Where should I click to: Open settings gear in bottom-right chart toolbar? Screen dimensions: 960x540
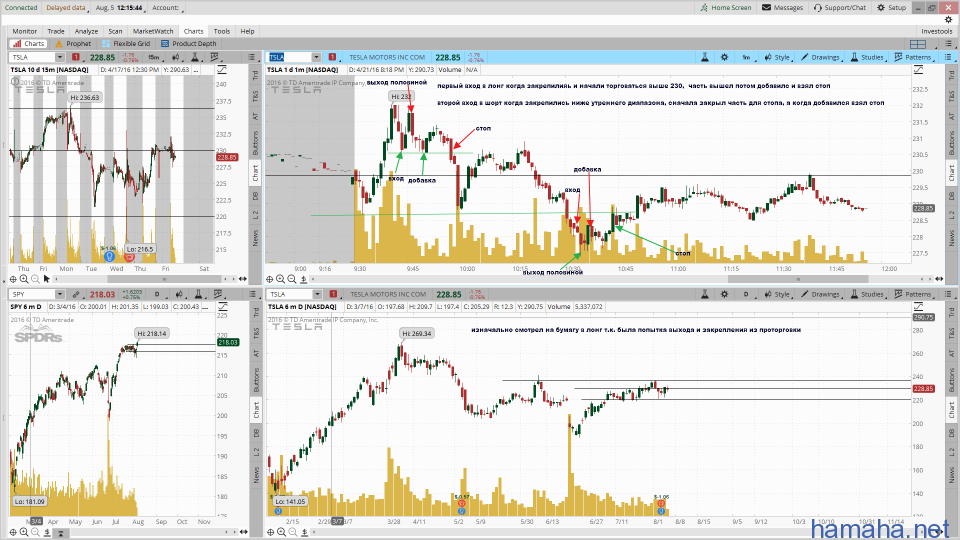[x=725, y=294]
